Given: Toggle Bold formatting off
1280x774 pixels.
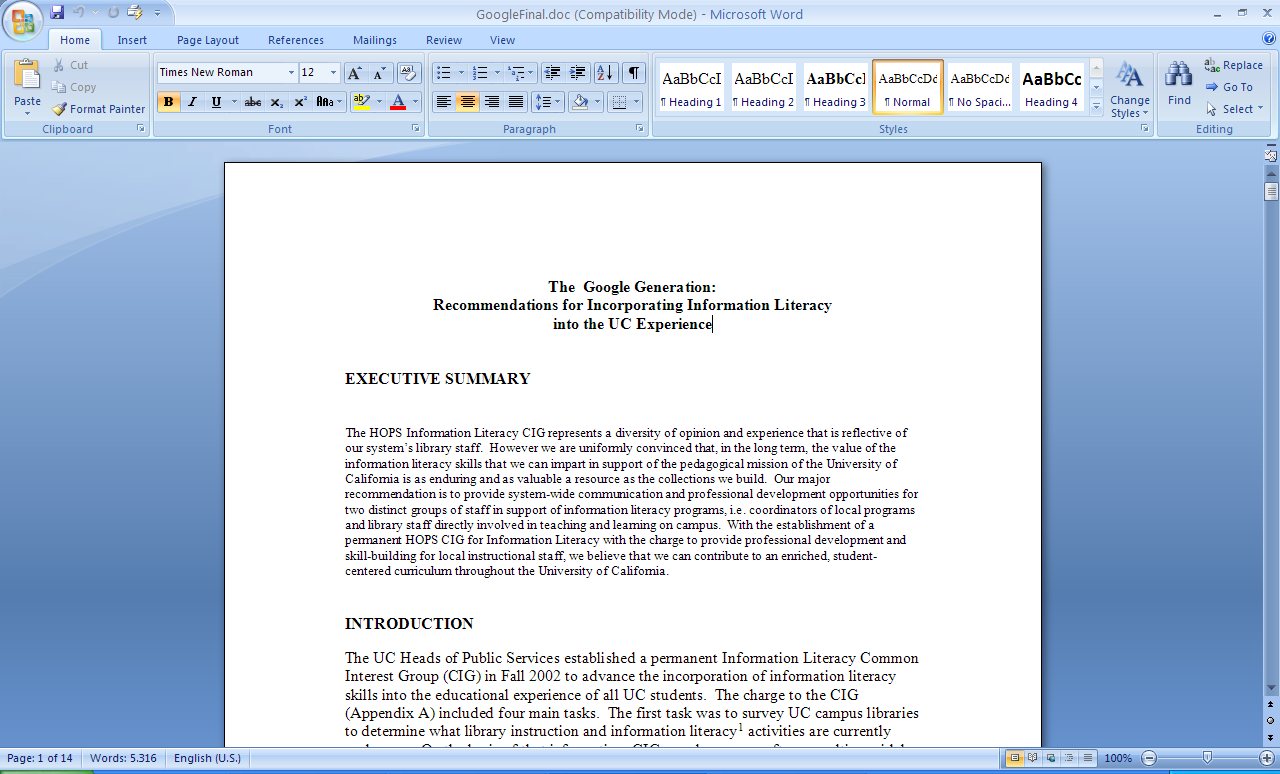Looking at the screenshot, I should pos(168,102).
